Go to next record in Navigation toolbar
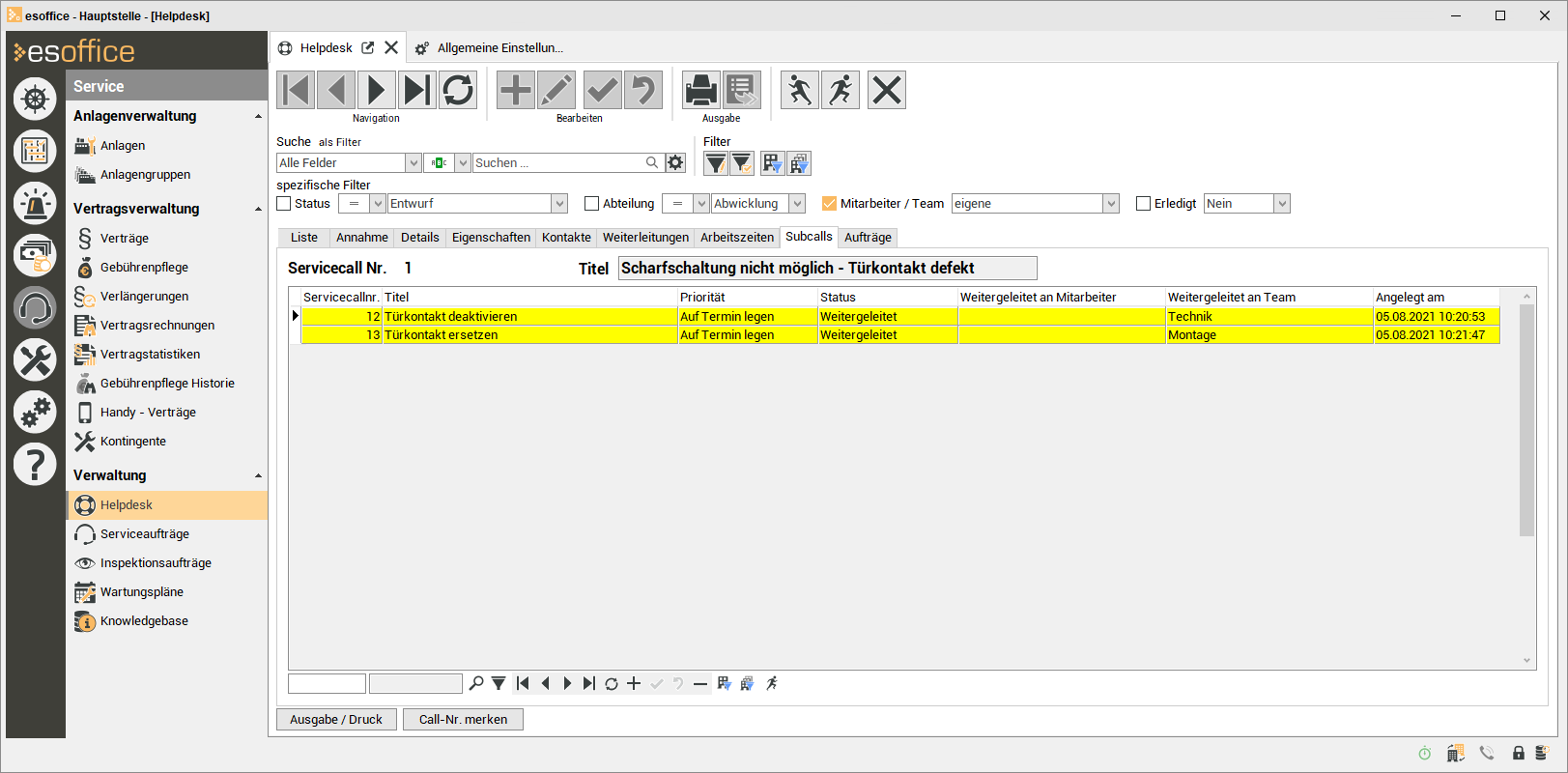1568x773 pixels. pyautogui.click(x=377, y=90)
